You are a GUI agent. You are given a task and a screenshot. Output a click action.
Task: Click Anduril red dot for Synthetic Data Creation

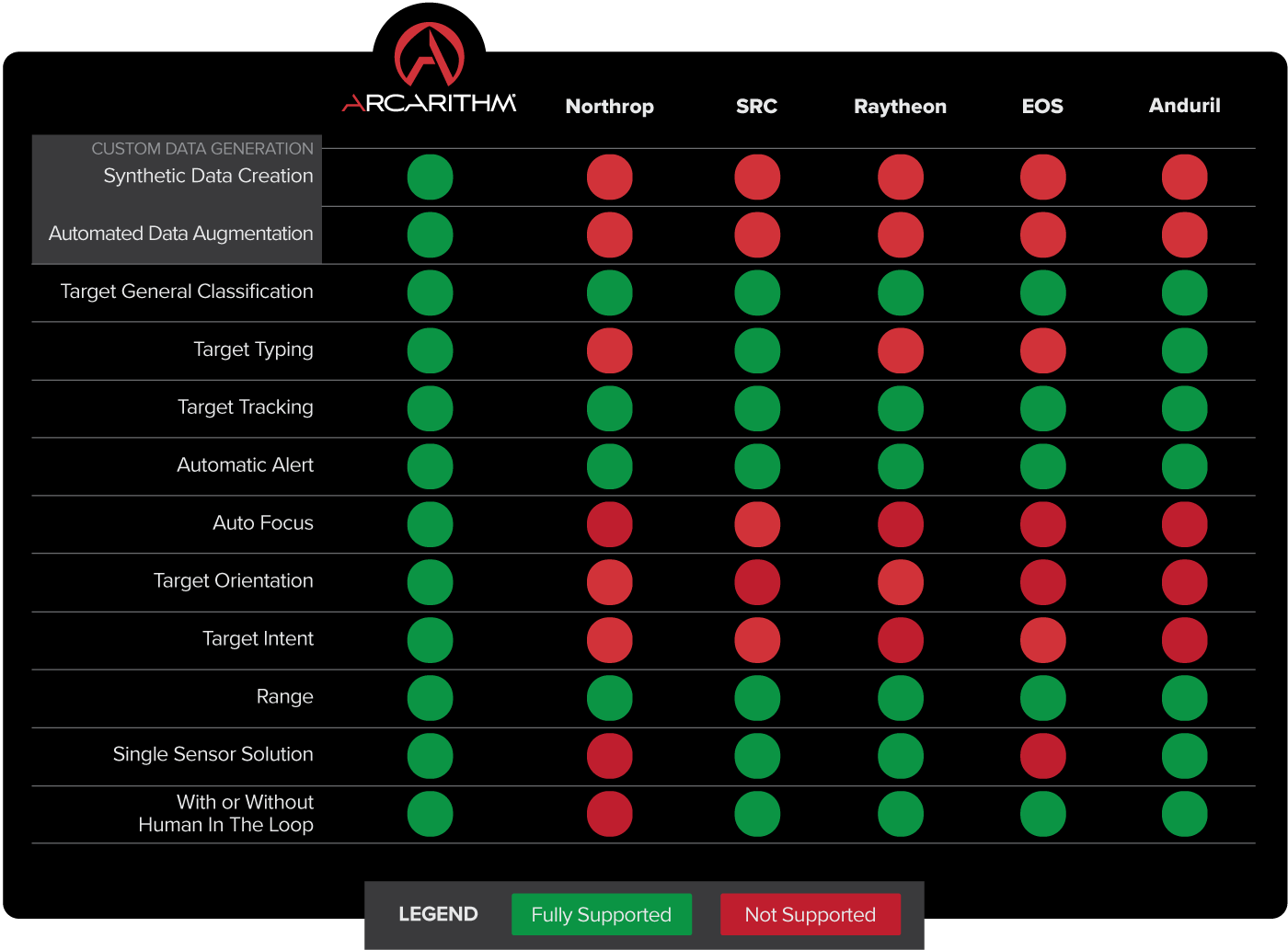tap(1185, 177)
